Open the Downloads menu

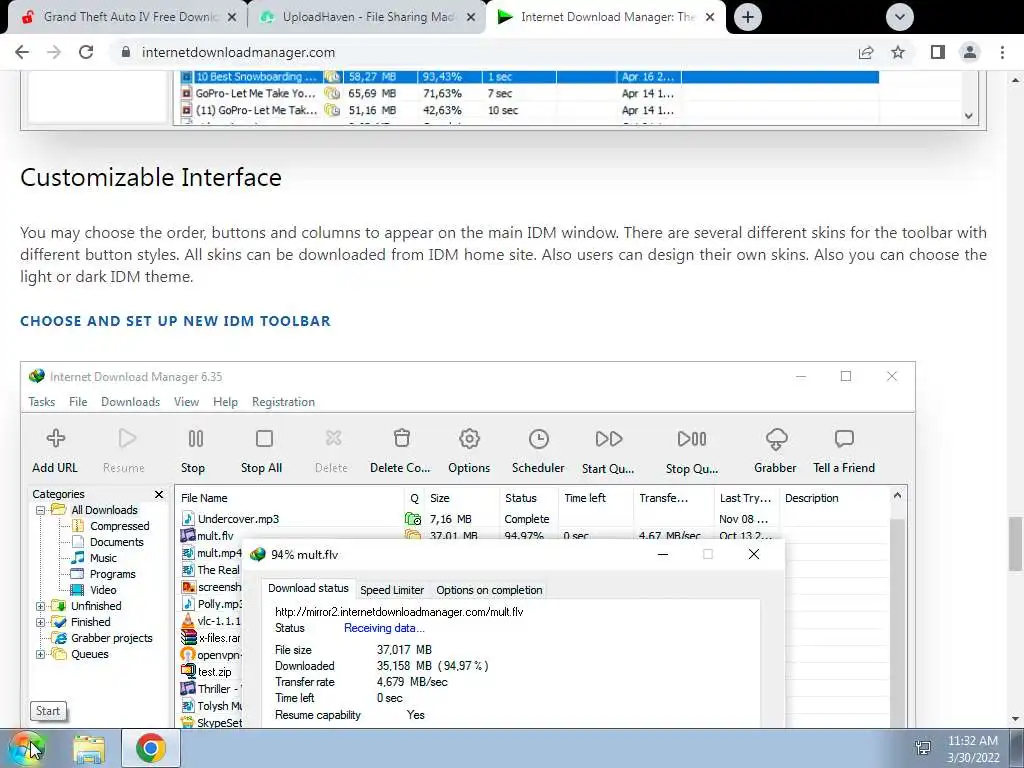(131, 402)
